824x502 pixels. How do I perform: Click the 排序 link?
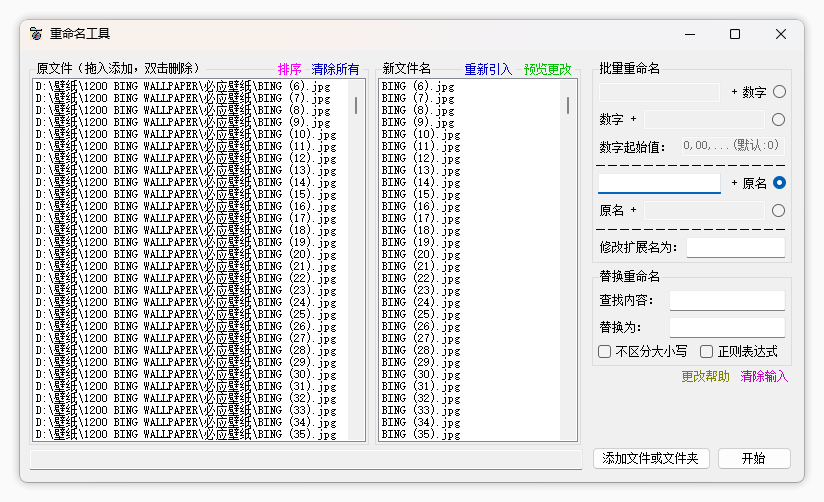tap(289, 70)
